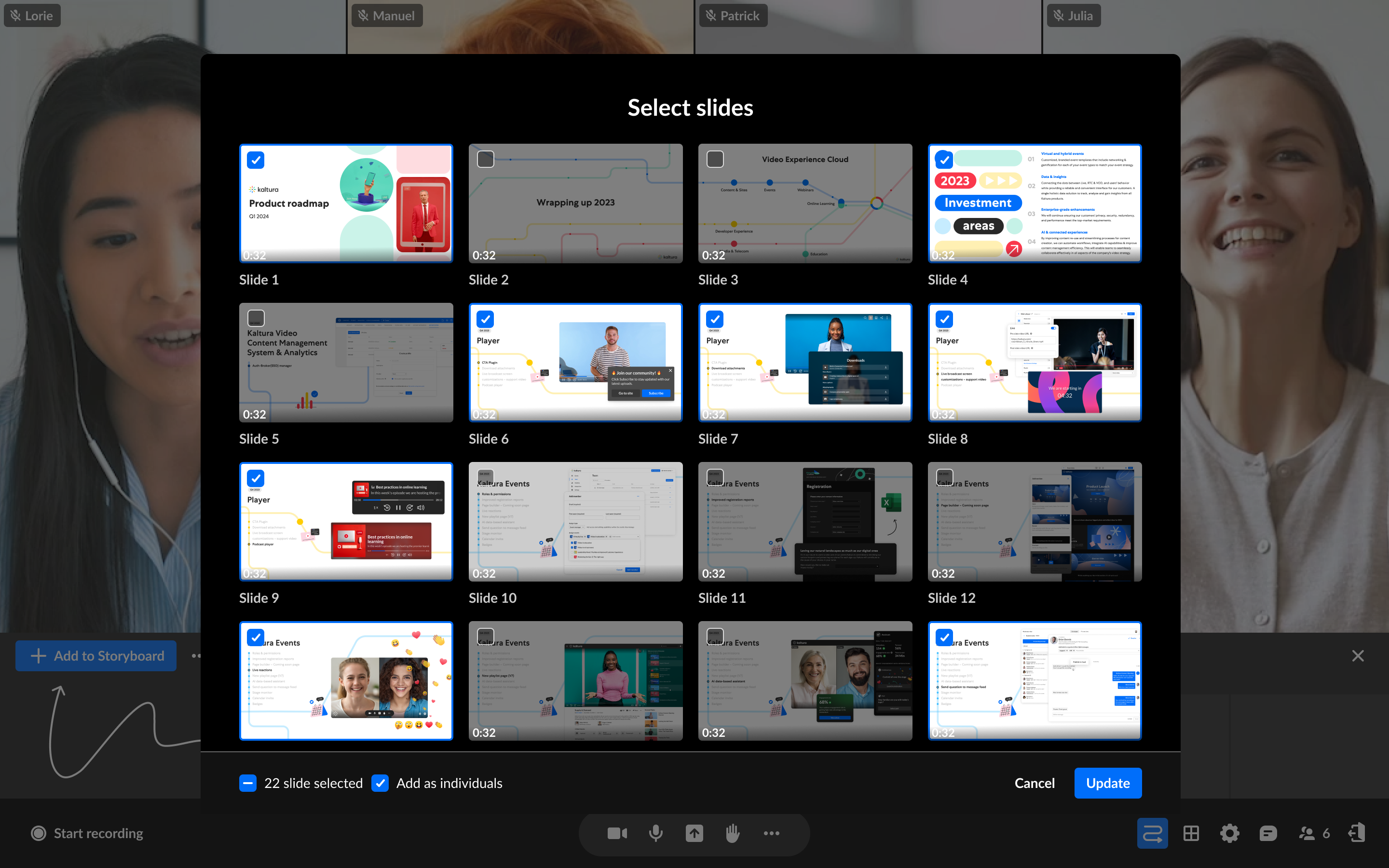Mute the microphone in bottom toolbar
1389x868 pixels.
pos(655,833)
